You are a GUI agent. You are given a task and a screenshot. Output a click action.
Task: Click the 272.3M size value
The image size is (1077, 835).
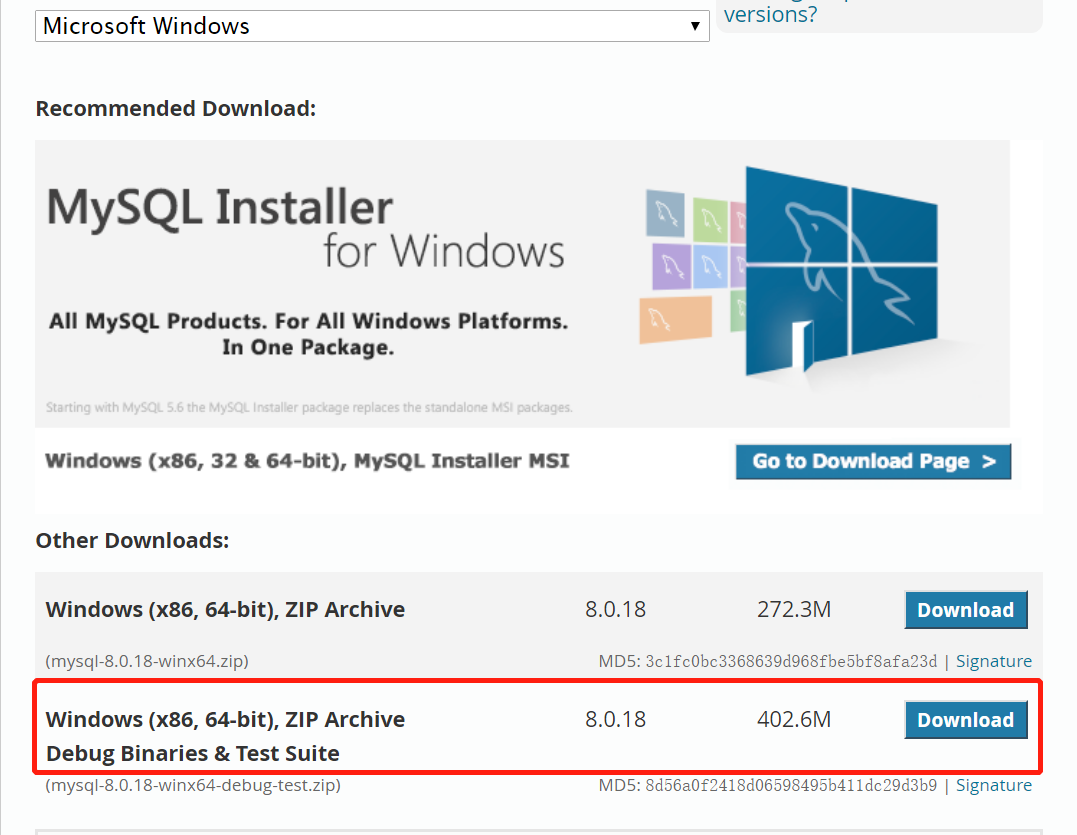pyautogui.click(x=794, y=609)
